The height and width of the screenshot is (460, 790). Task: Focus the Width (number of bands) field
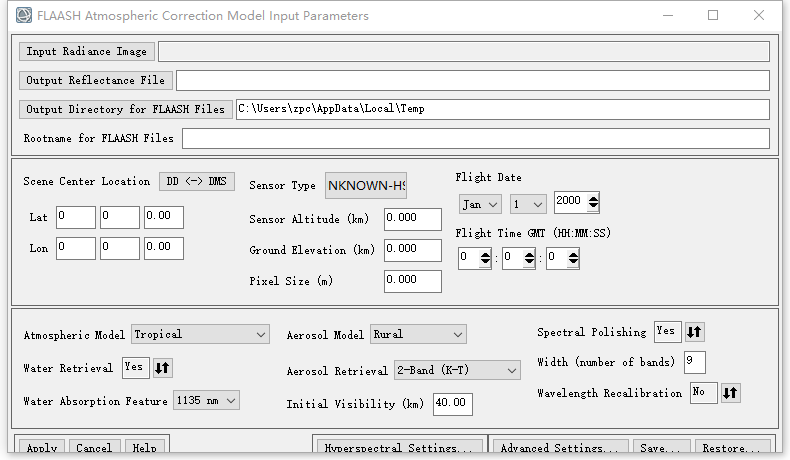[x=694, y=362]
